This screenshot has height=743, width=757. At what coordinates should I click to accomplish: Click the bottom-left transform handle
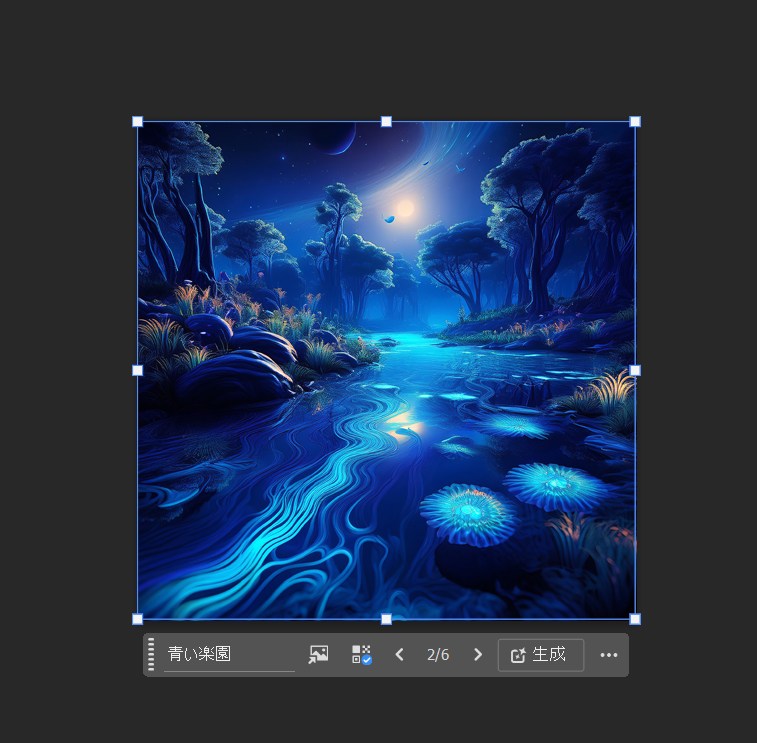coord(138,619)
